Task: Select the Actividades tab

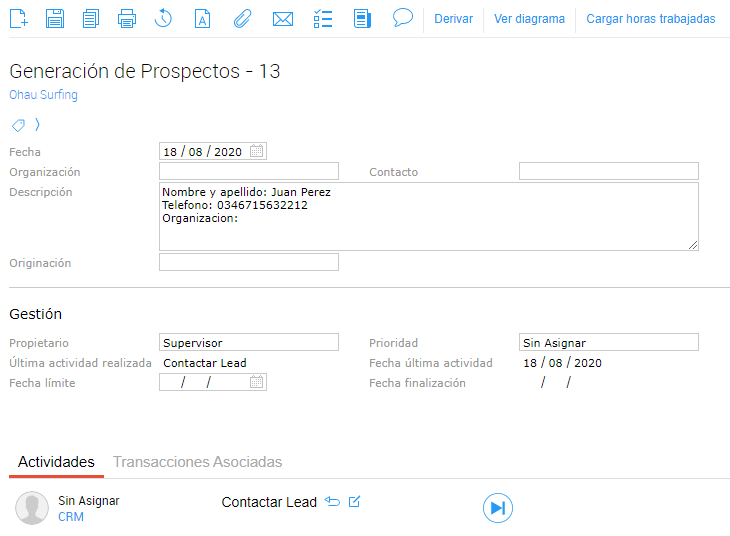Action: [x=56, y=462]
